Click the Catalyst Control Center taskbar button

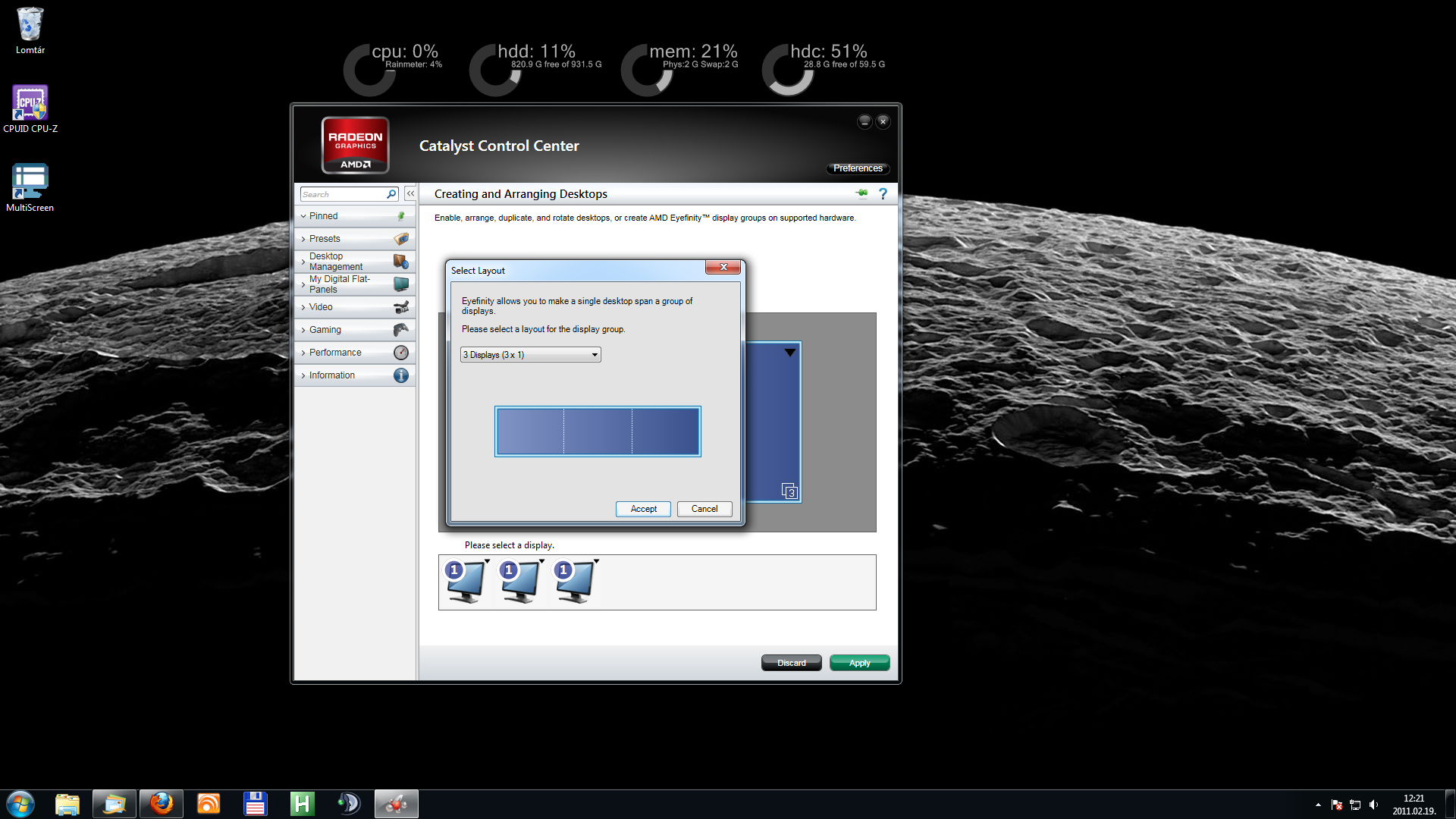click(397, 804)
